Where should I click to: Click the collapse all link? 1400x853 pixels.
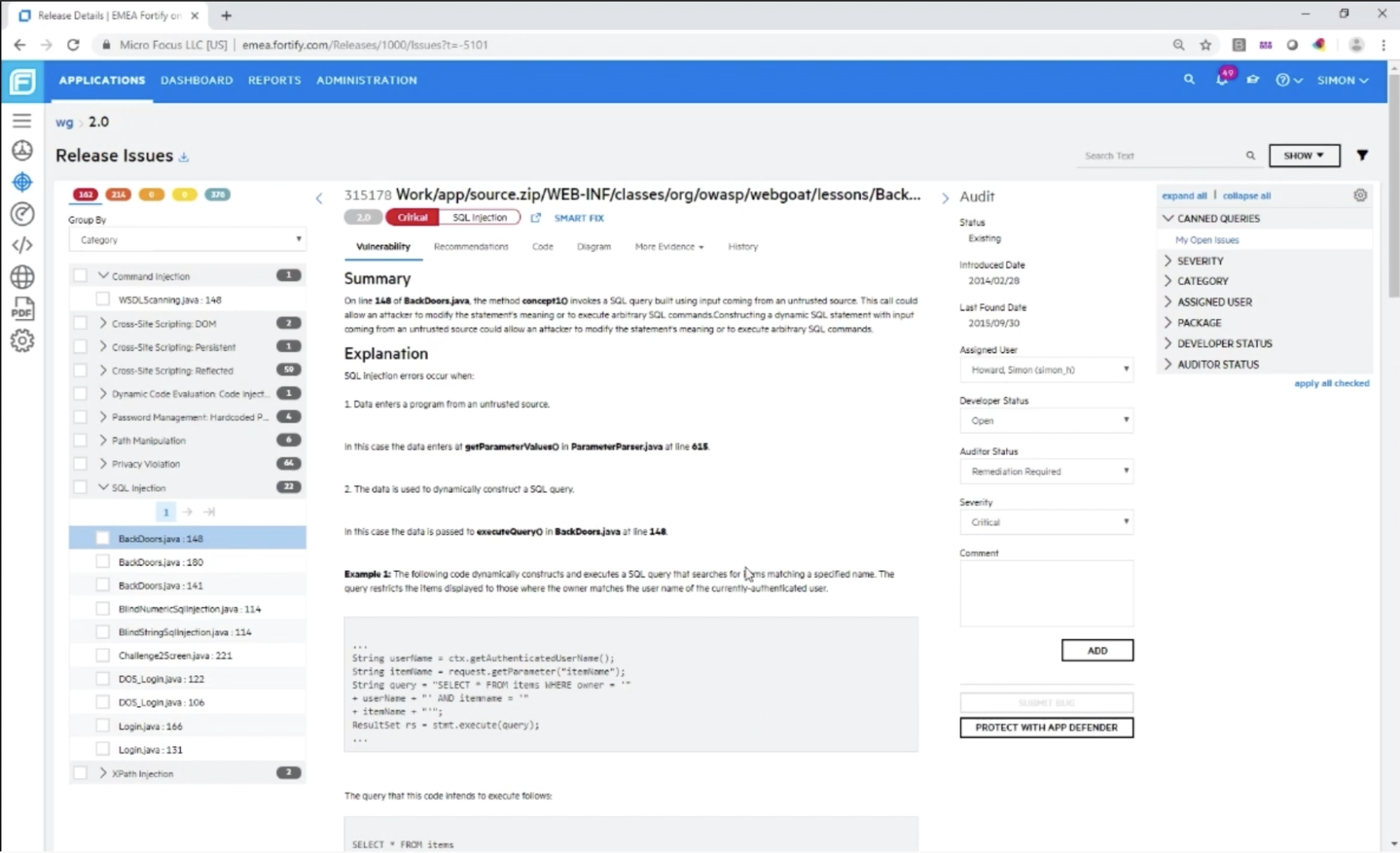tap(1246, 196)
